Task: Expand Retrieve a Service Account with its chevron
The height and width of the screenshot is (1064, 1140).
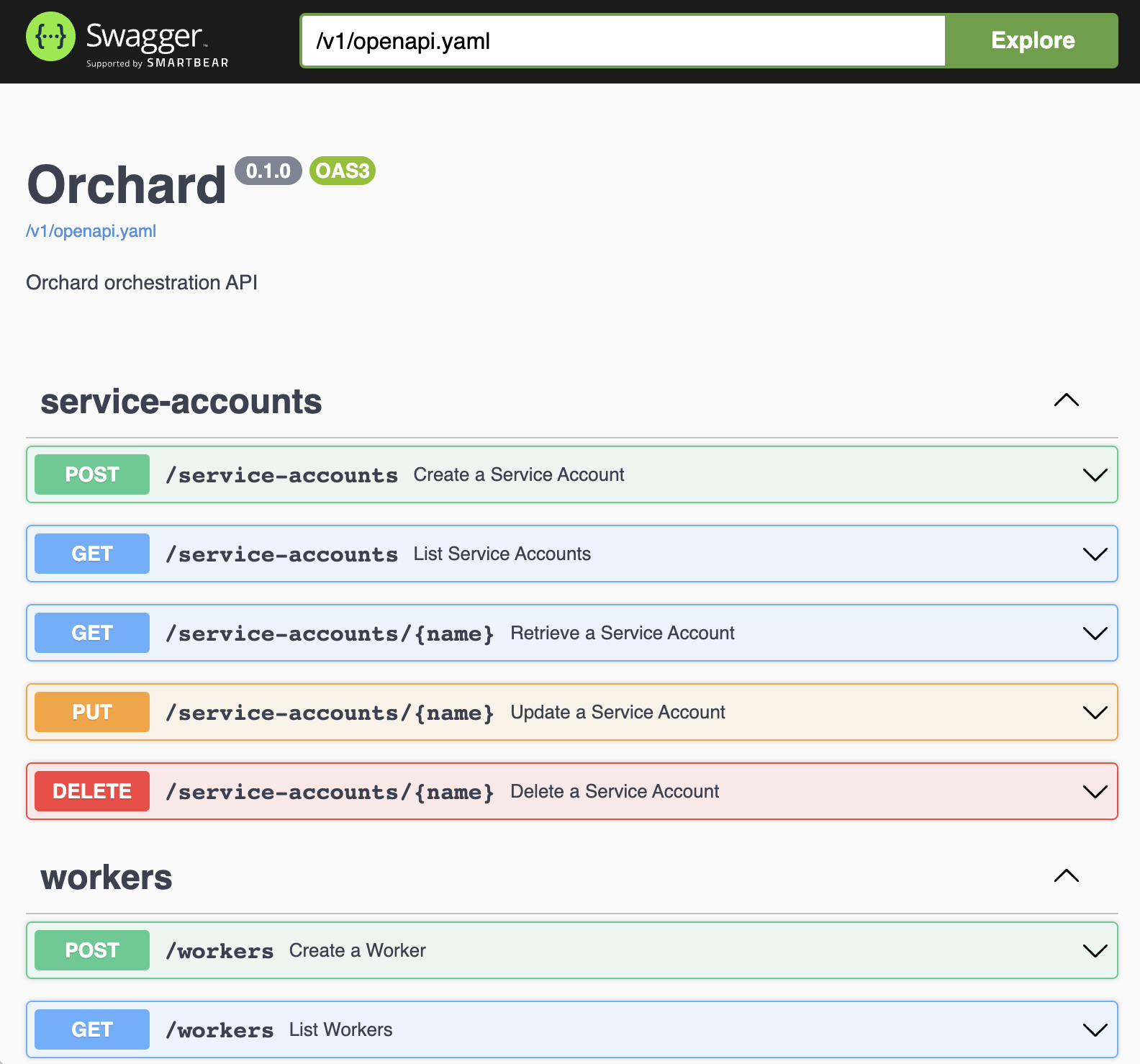Action: pyautogui.click(x=1095, y=634)
